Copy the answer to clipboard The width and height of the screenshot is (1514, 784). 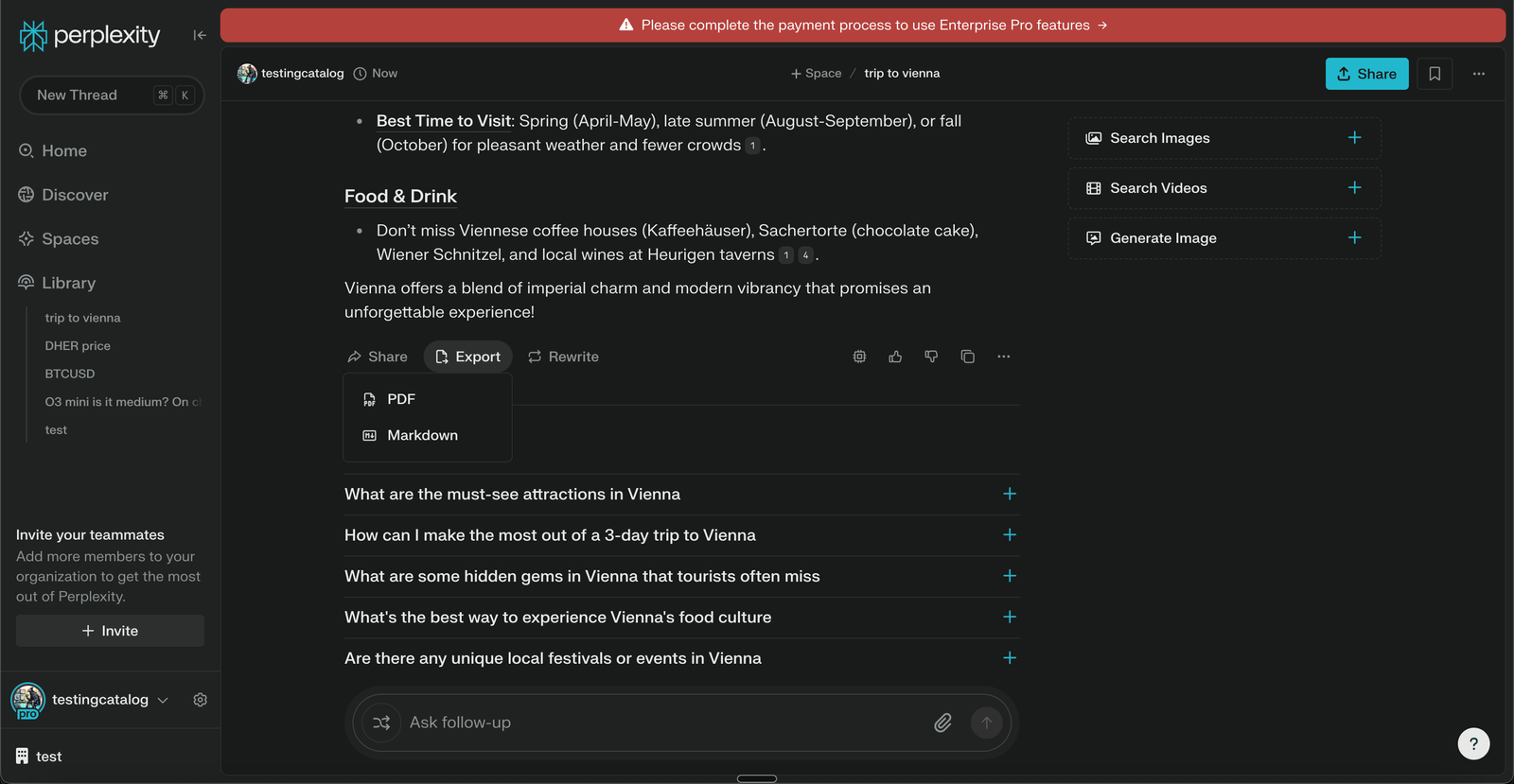(967, 357)
